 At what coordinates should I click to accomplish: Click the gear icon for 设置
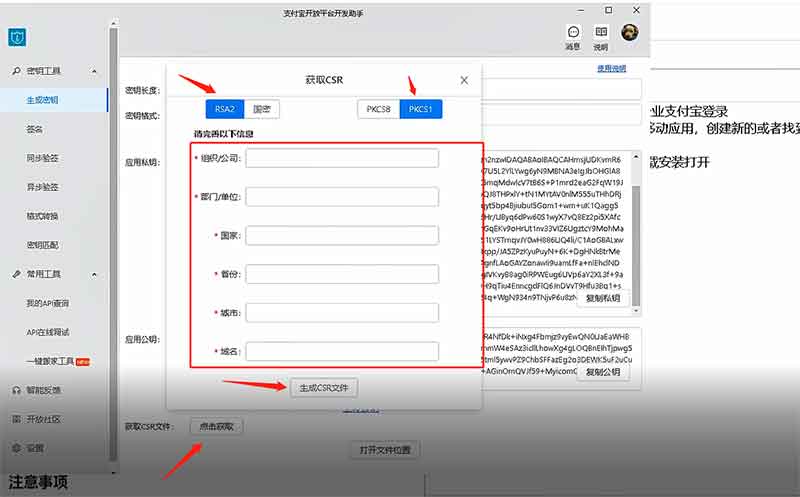coord(16,448)
